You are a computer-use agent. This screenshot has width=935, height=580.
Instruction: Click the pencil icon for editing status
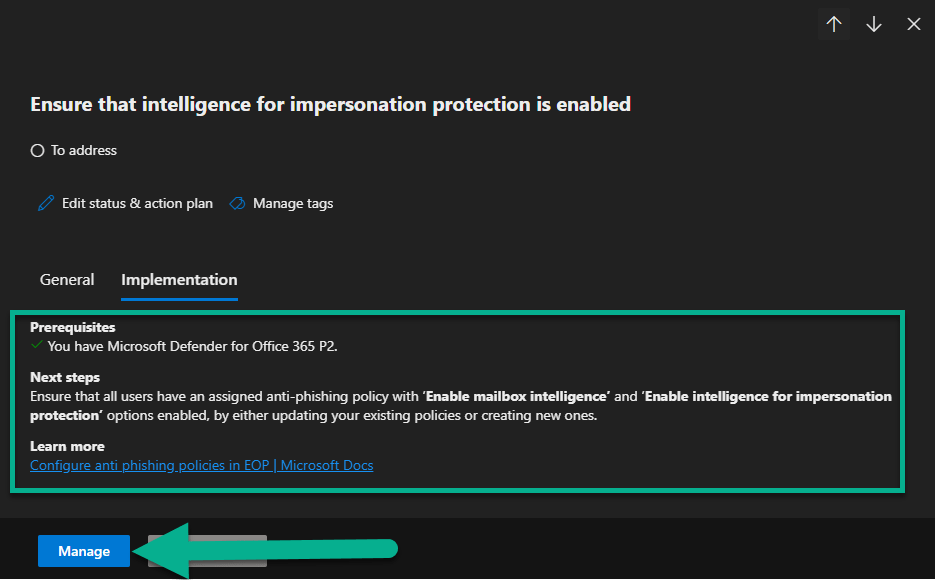point(45,203)
